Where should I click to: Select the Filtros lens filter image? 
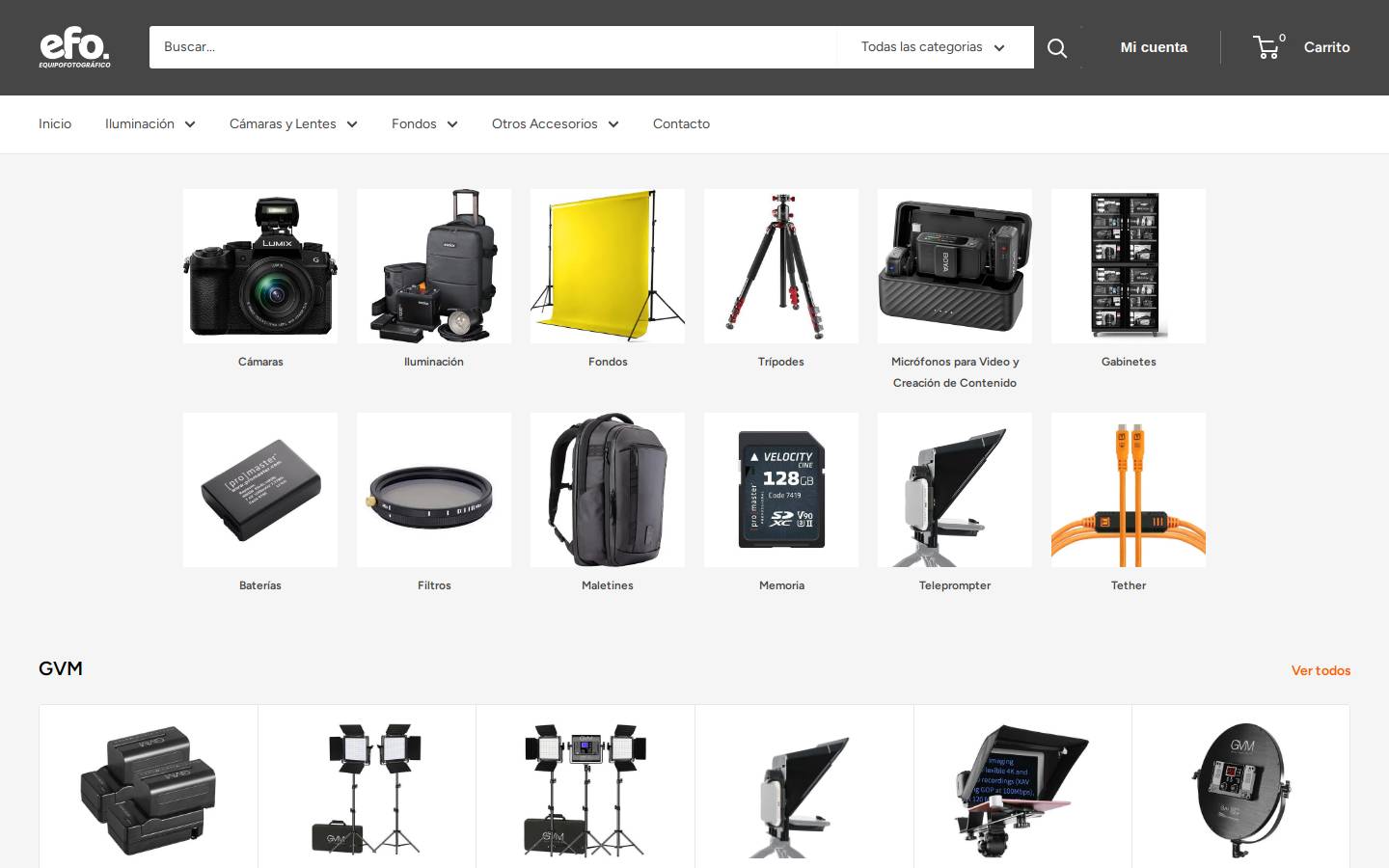click(x=434, y=490)
